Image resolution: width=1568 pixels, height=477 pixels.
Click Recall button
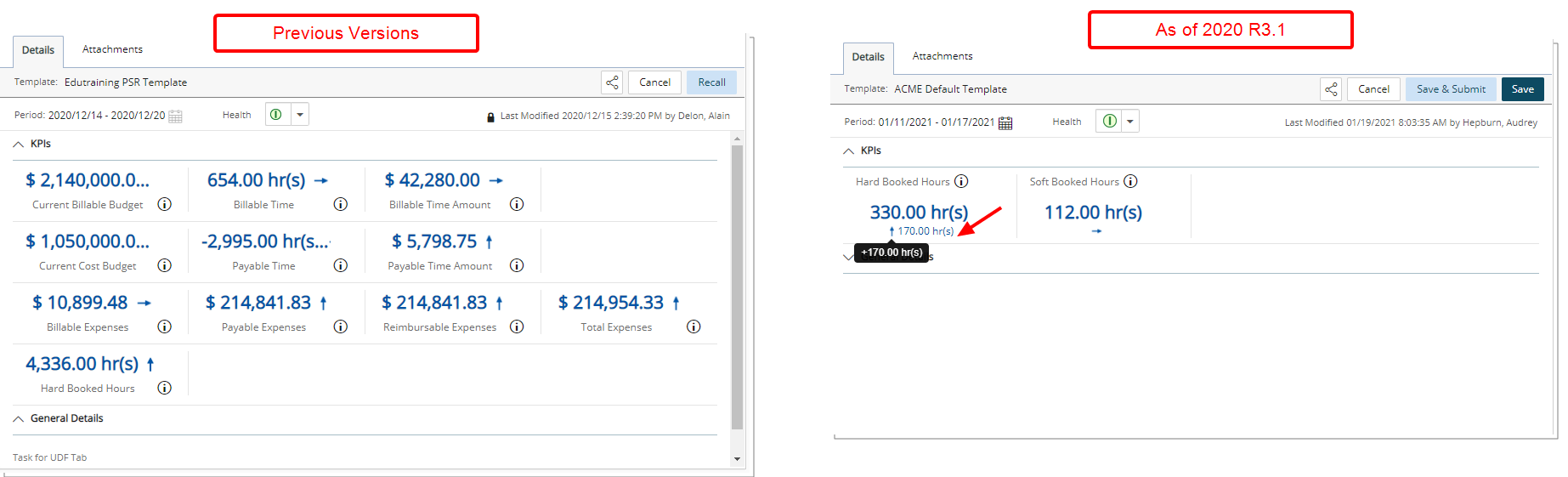click(711, 82)
